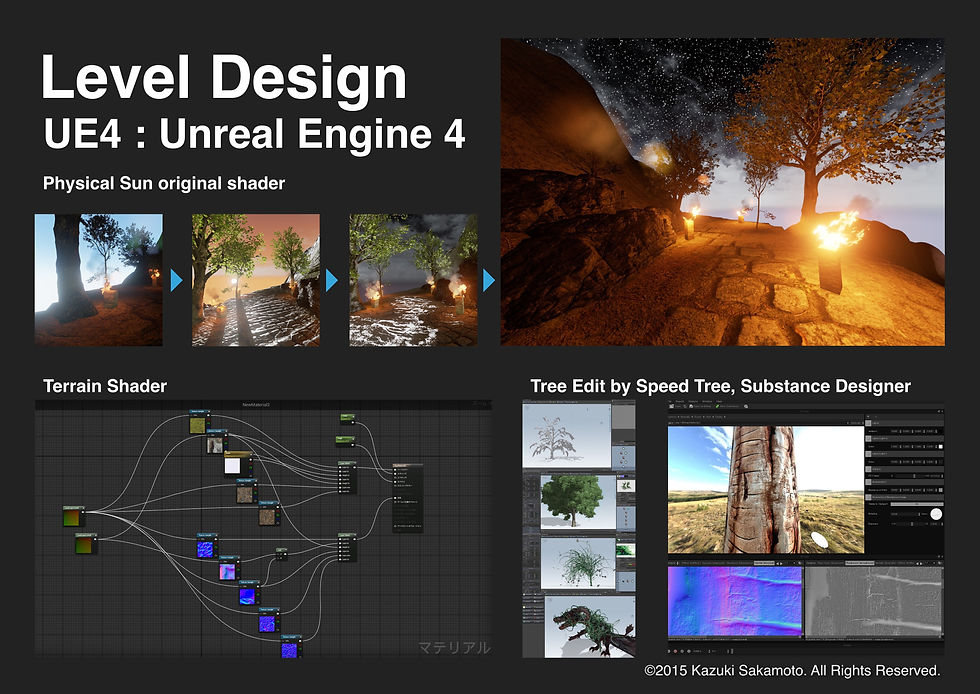This screenshot has width=980, height=694.
Task: Select the tall material result output node
Action: click(x=408, y=498)
